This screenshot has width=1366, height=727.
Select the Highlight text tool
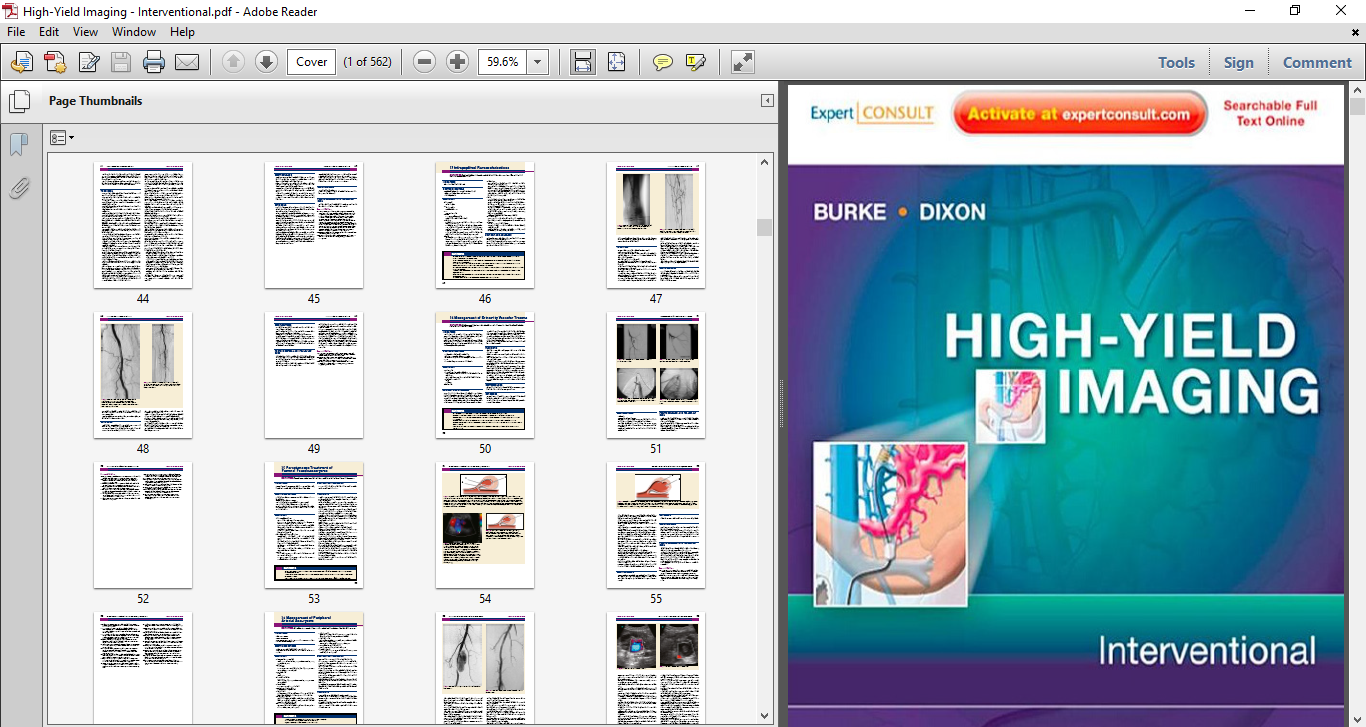(x=696, y=62)
